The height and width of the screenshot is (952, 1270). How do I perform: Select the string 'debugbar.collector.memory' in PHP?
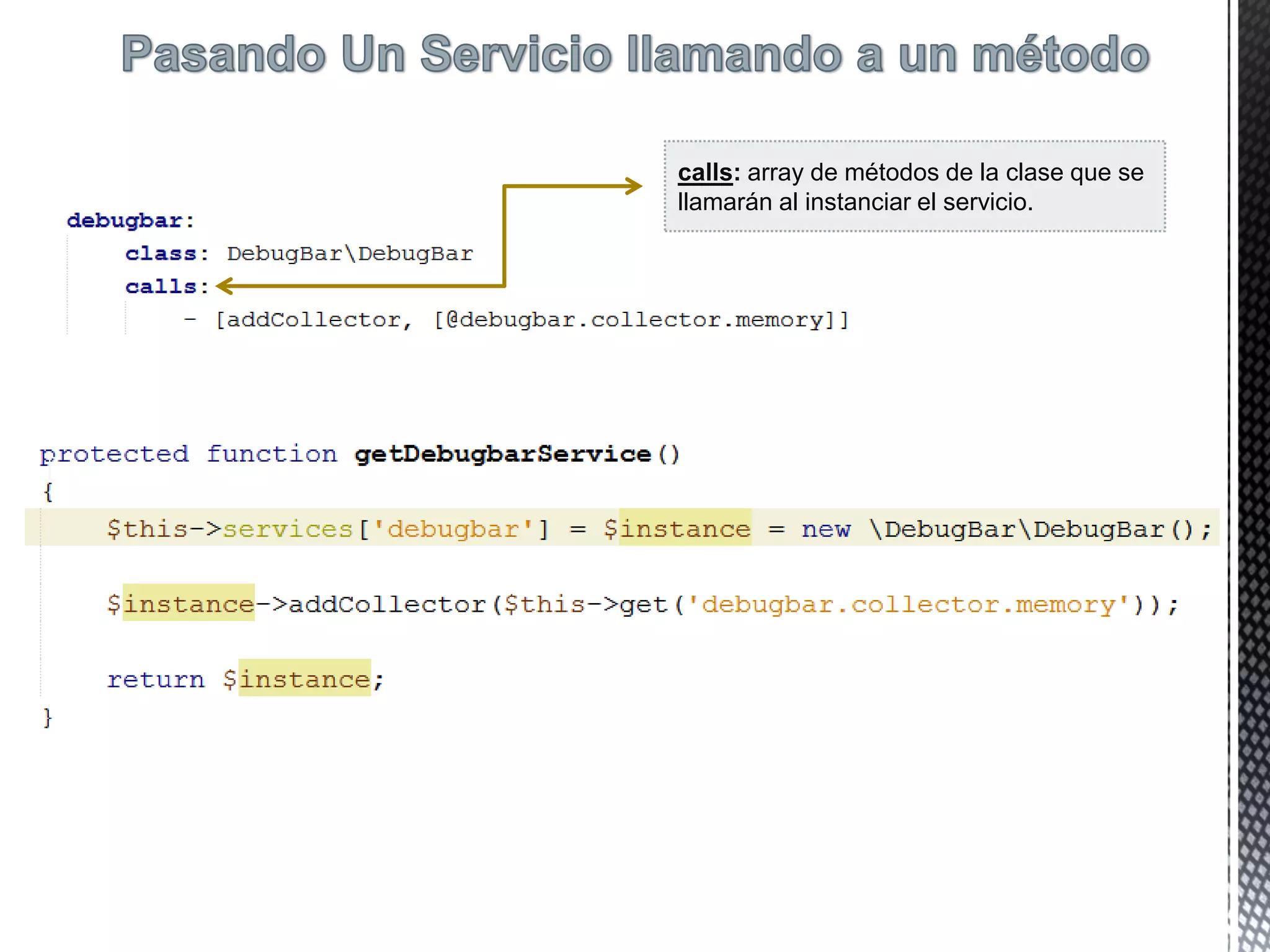tap(910, 604)
